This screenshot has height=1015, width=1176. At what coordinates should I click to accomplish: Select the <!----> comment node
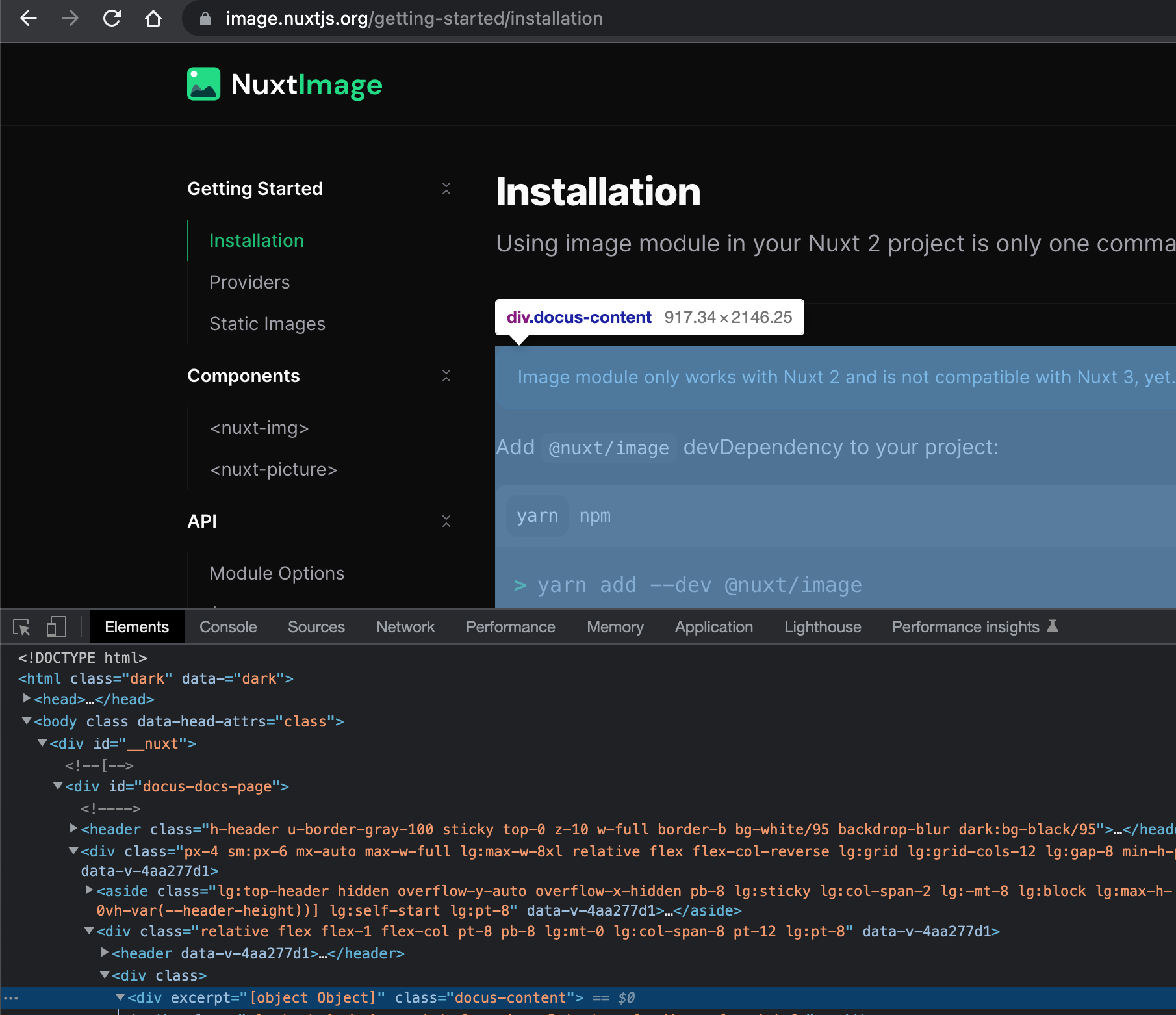coord(110,808)
